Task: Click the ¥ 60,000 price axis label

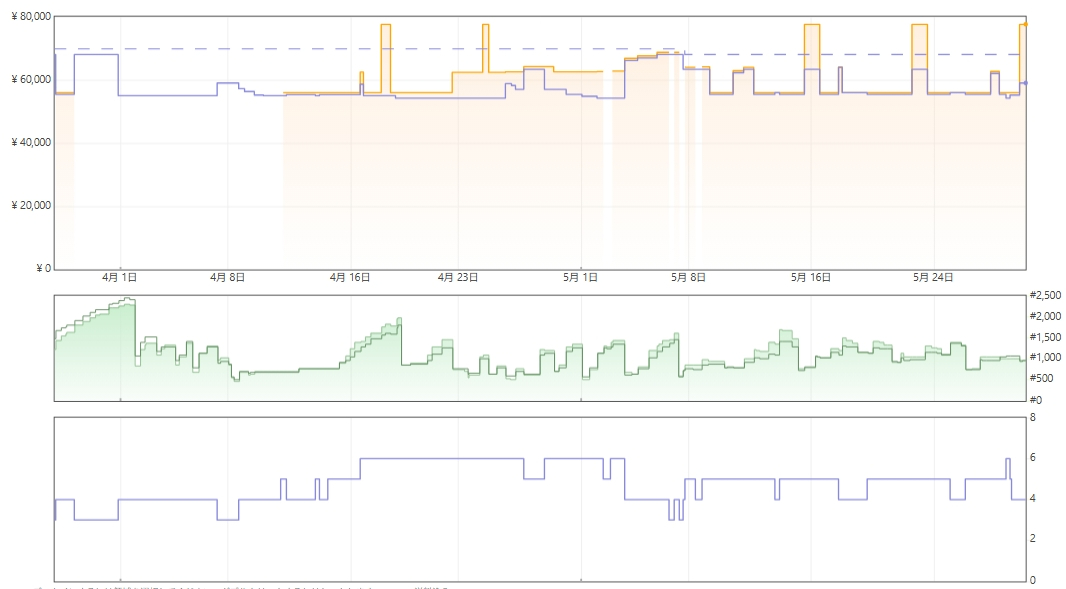Action: click(x=31, y=80)
